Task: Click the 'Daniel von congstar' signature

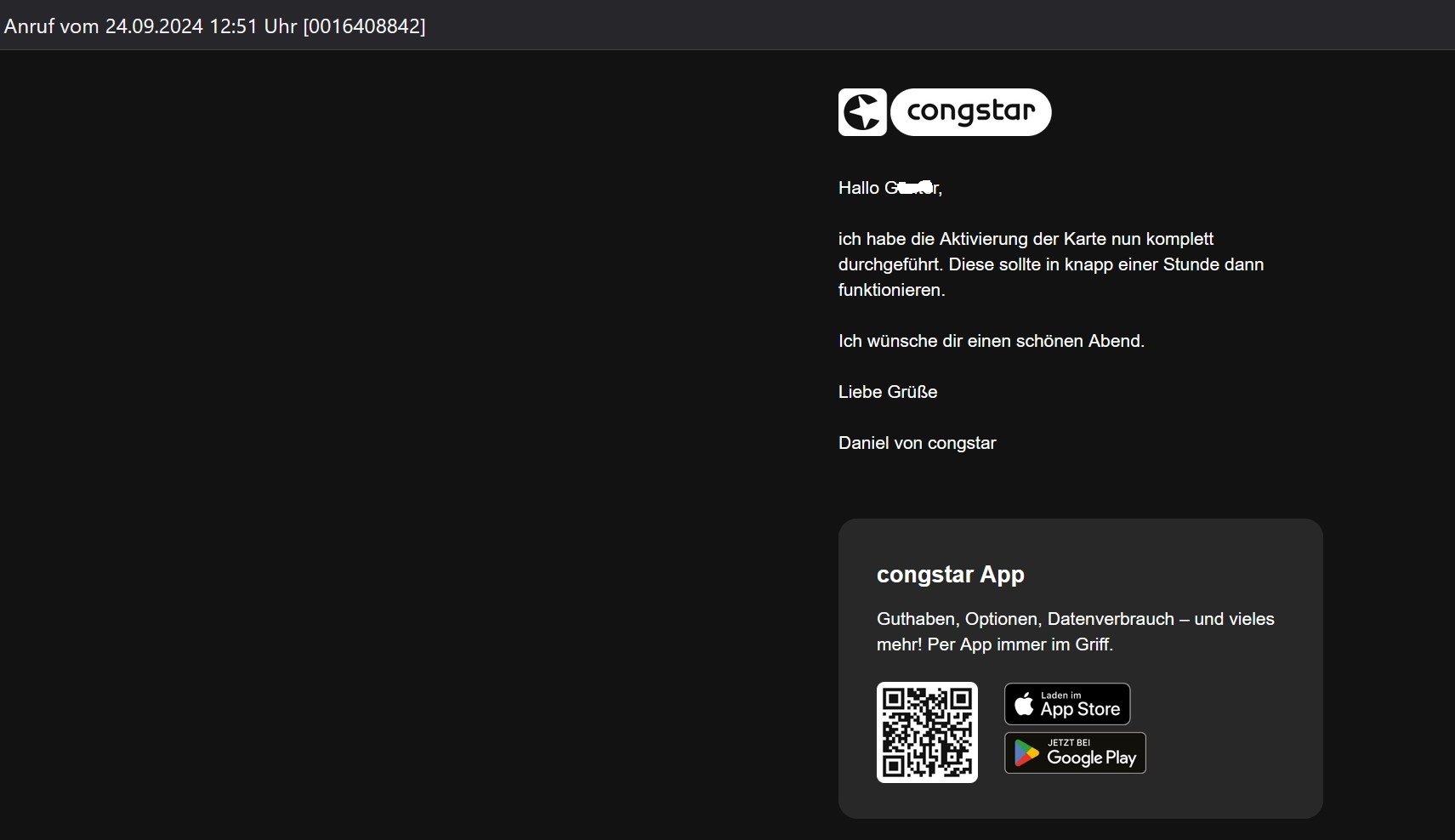Action: (917, 443)
